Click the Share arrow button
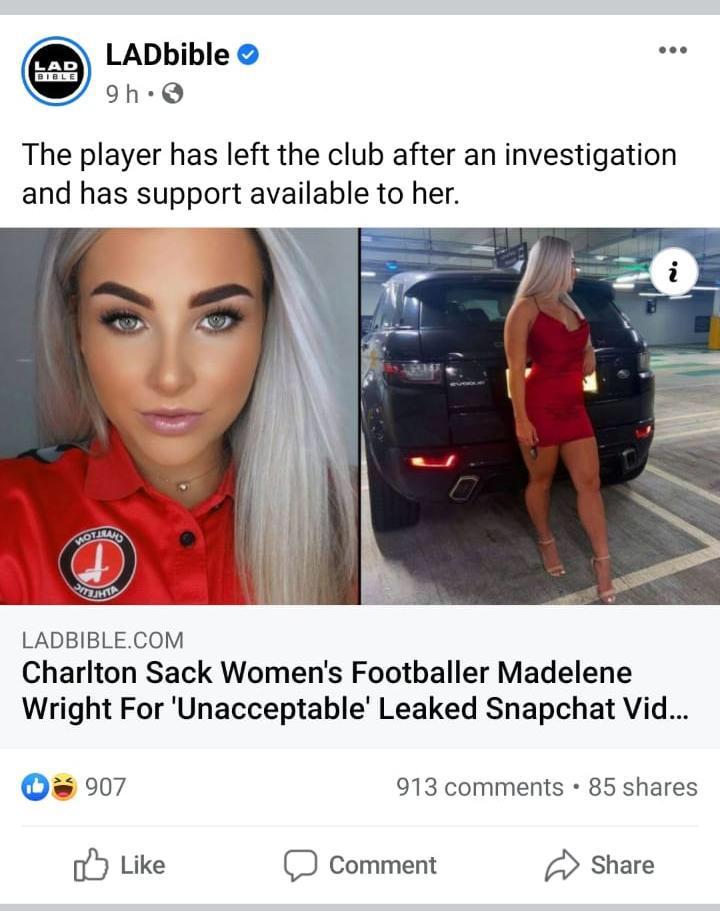The width and height of the screenshot is (720, 911). point(599,866)
